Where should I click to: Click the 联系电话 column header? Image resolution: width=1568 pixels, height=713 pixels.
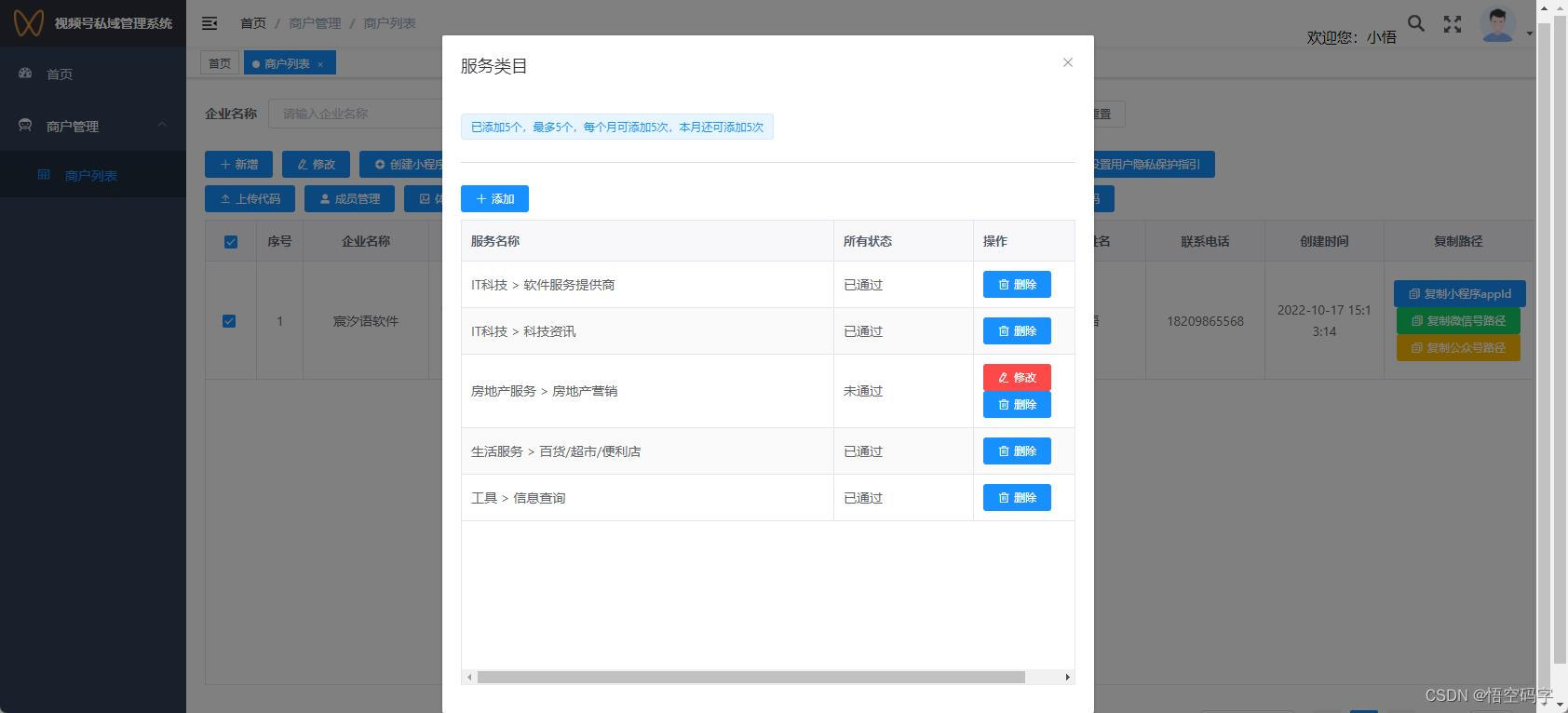1205,241
